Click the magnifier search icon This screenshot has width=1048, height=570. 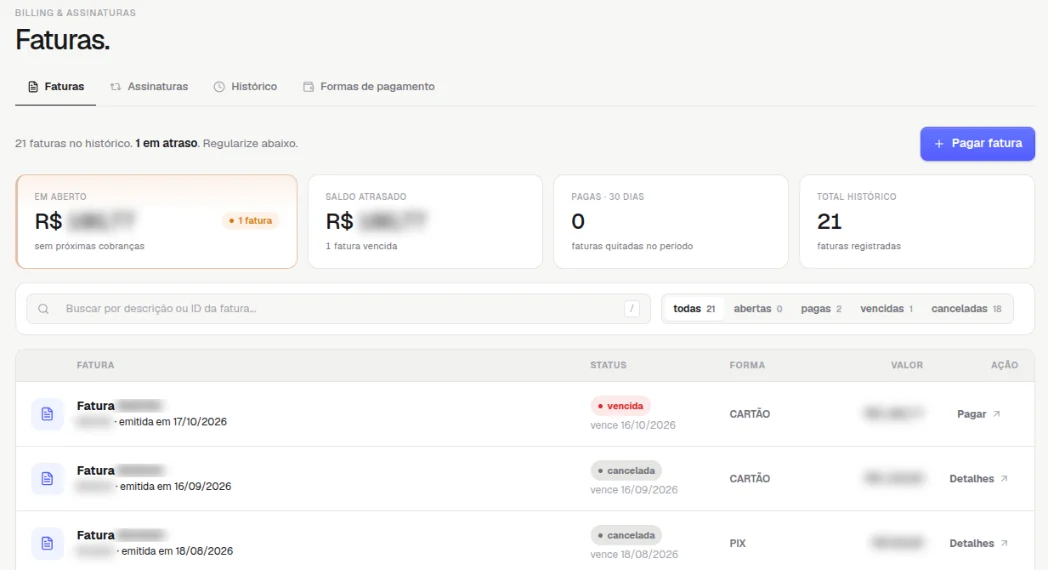(43, 309)
